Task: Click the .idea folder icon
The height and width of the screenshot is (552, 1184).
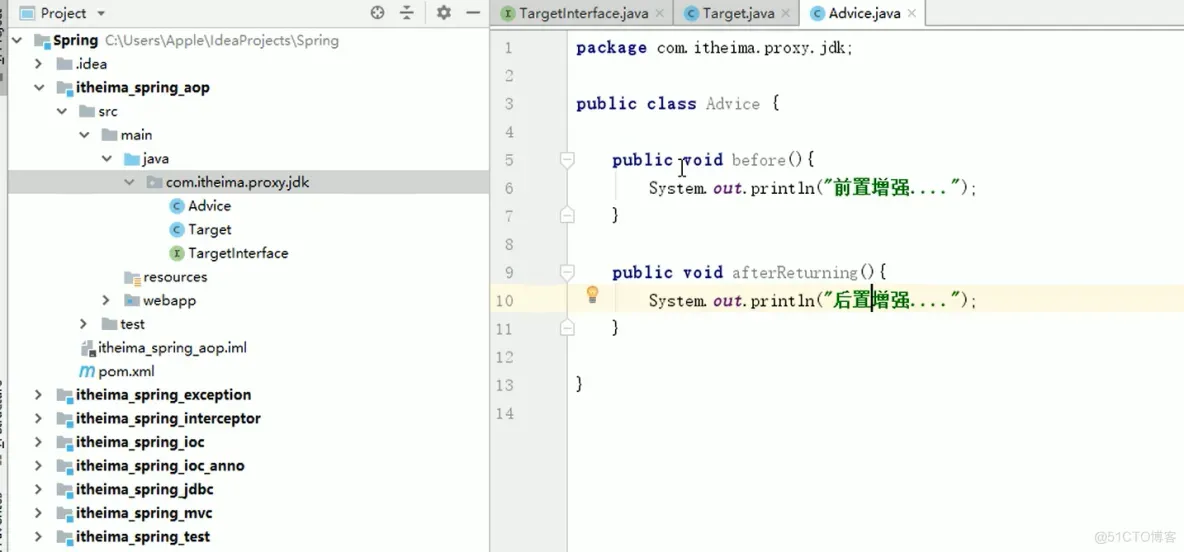Action: pyautogui.click(x=64, y=64)
